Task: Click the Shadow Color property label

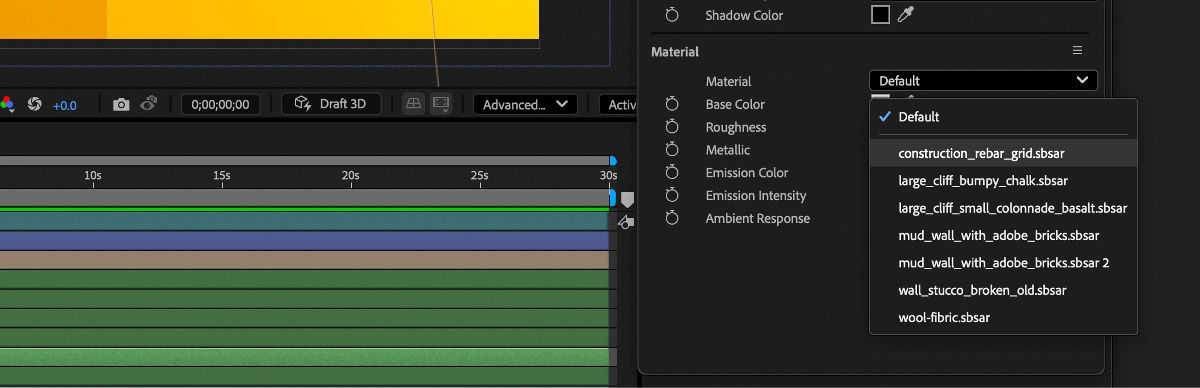Action: coord(744,15)
